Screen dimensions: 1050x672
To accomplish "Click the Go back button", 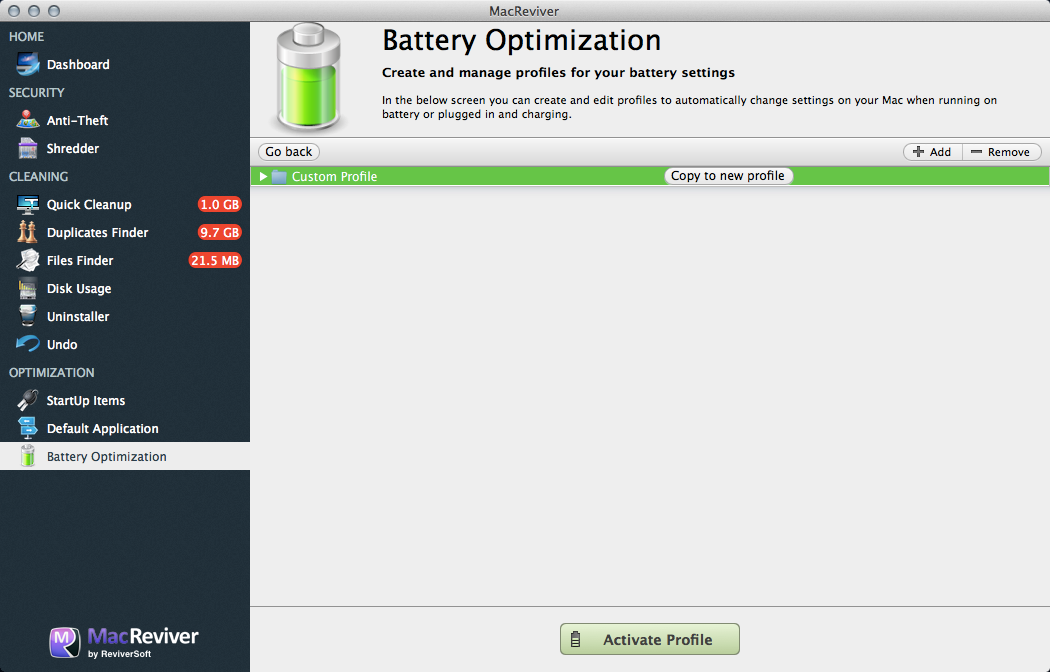I will tap(289, 152).
